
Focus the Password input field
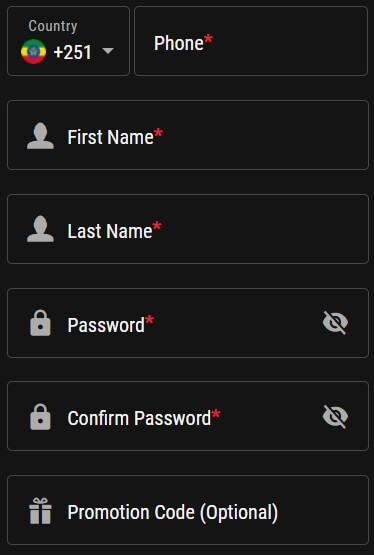(x=188, y=323)
